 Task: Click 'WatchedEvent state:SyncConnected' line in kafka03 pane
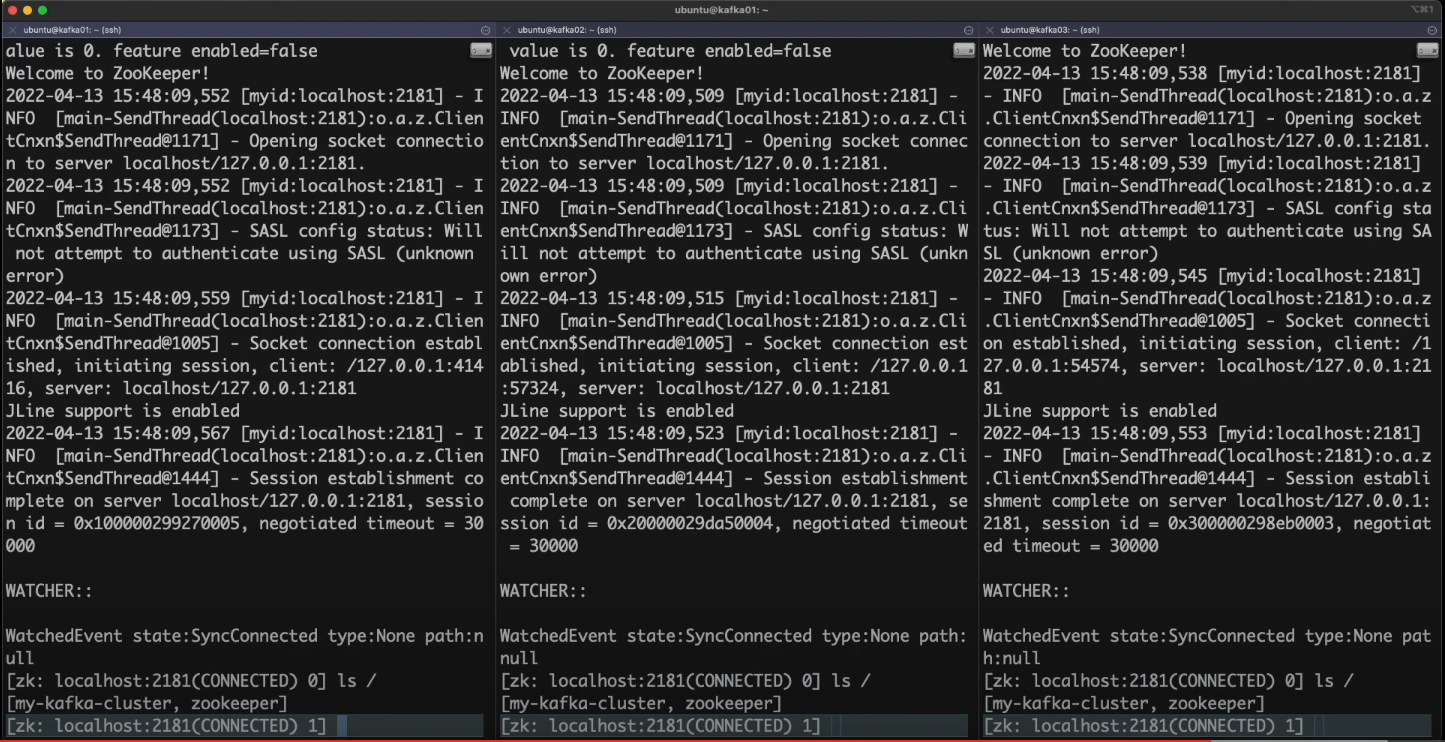coord(1207,636)
